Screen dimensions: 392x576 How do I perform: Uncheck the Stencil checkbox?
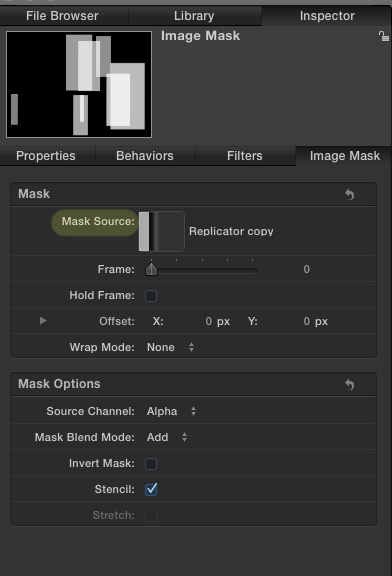coord(151,489)
